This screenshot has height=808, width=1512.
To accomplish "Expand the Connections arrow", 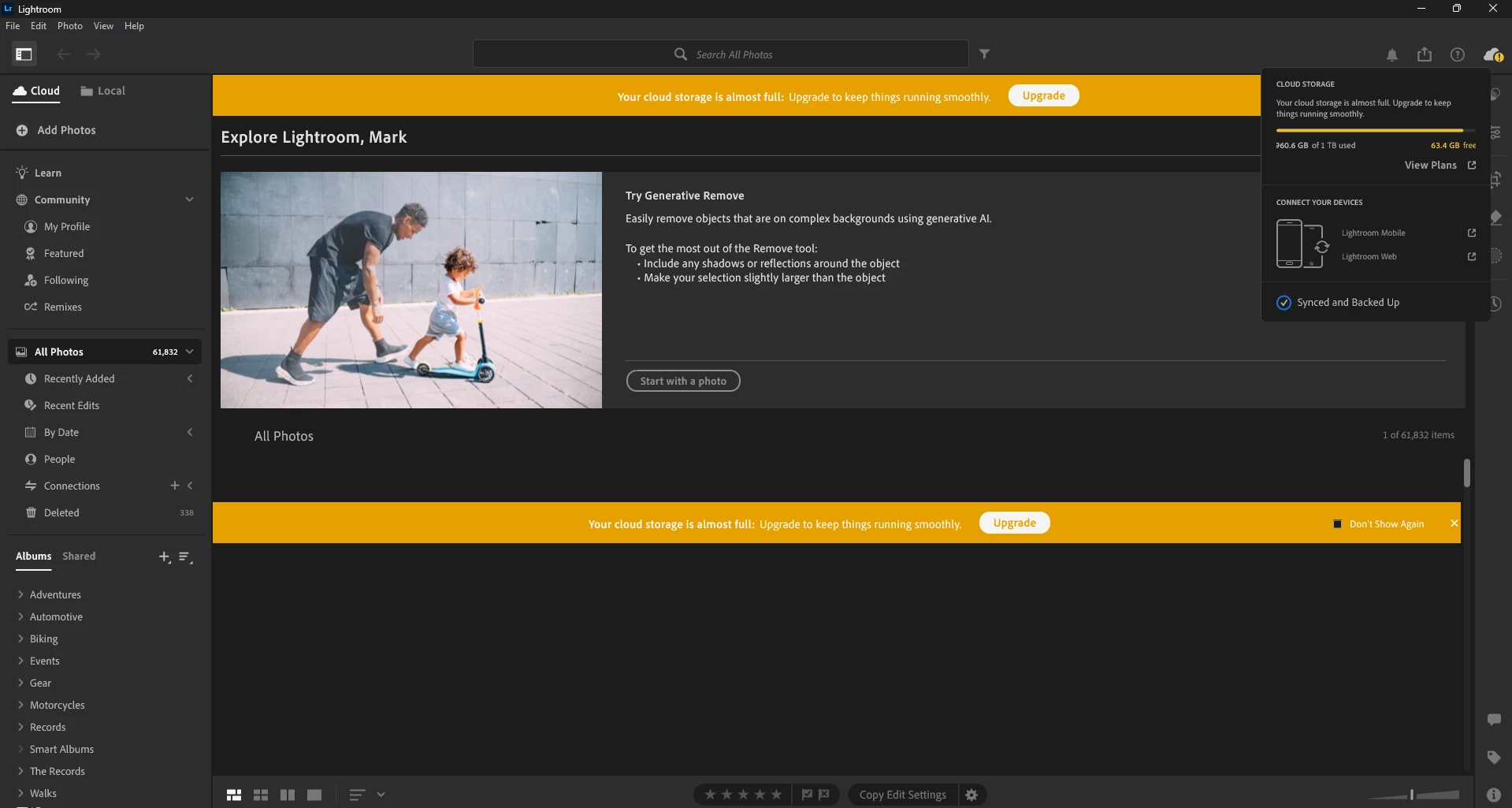I will pos(190,486).
